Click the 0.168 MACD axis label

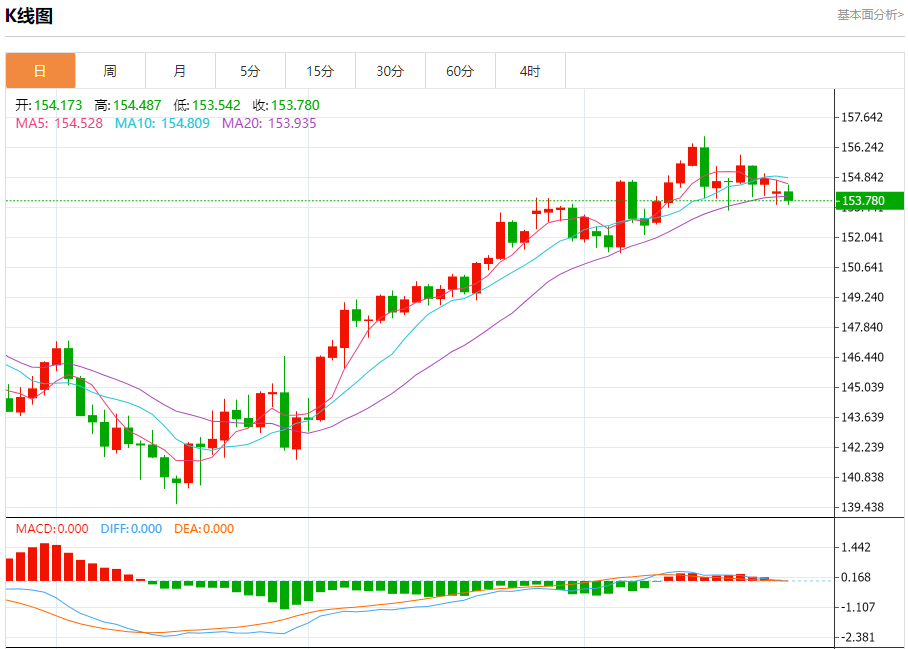pos(855,577)
